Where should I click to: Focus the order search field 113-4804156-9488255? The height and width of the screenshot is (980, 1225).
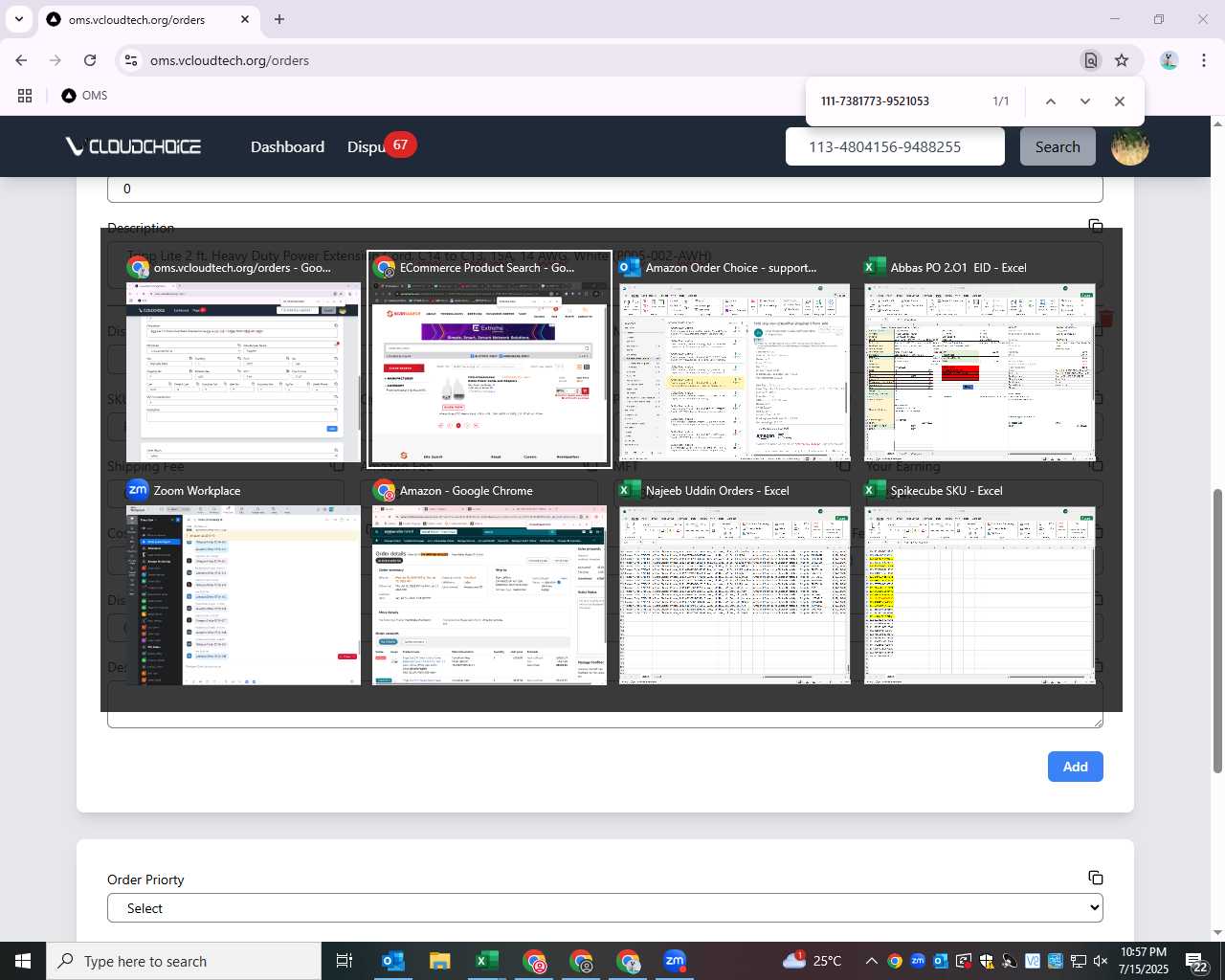895,146
